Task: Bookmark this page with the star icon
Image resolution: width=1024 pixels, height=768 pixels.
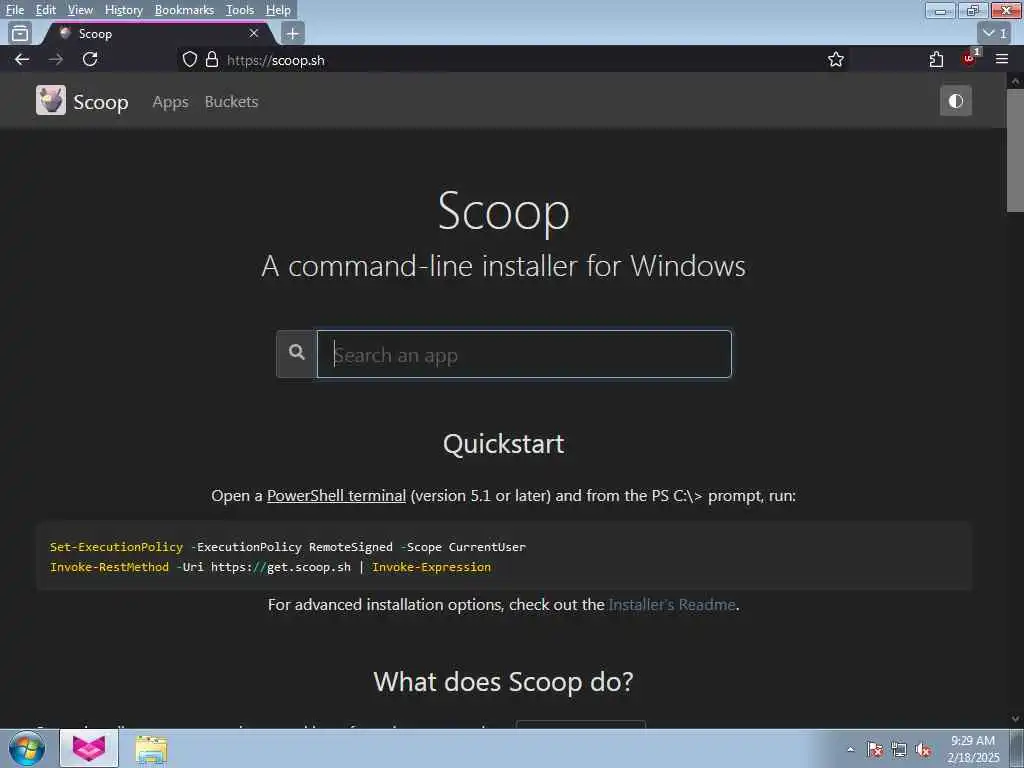Action: tap(835, 59)
